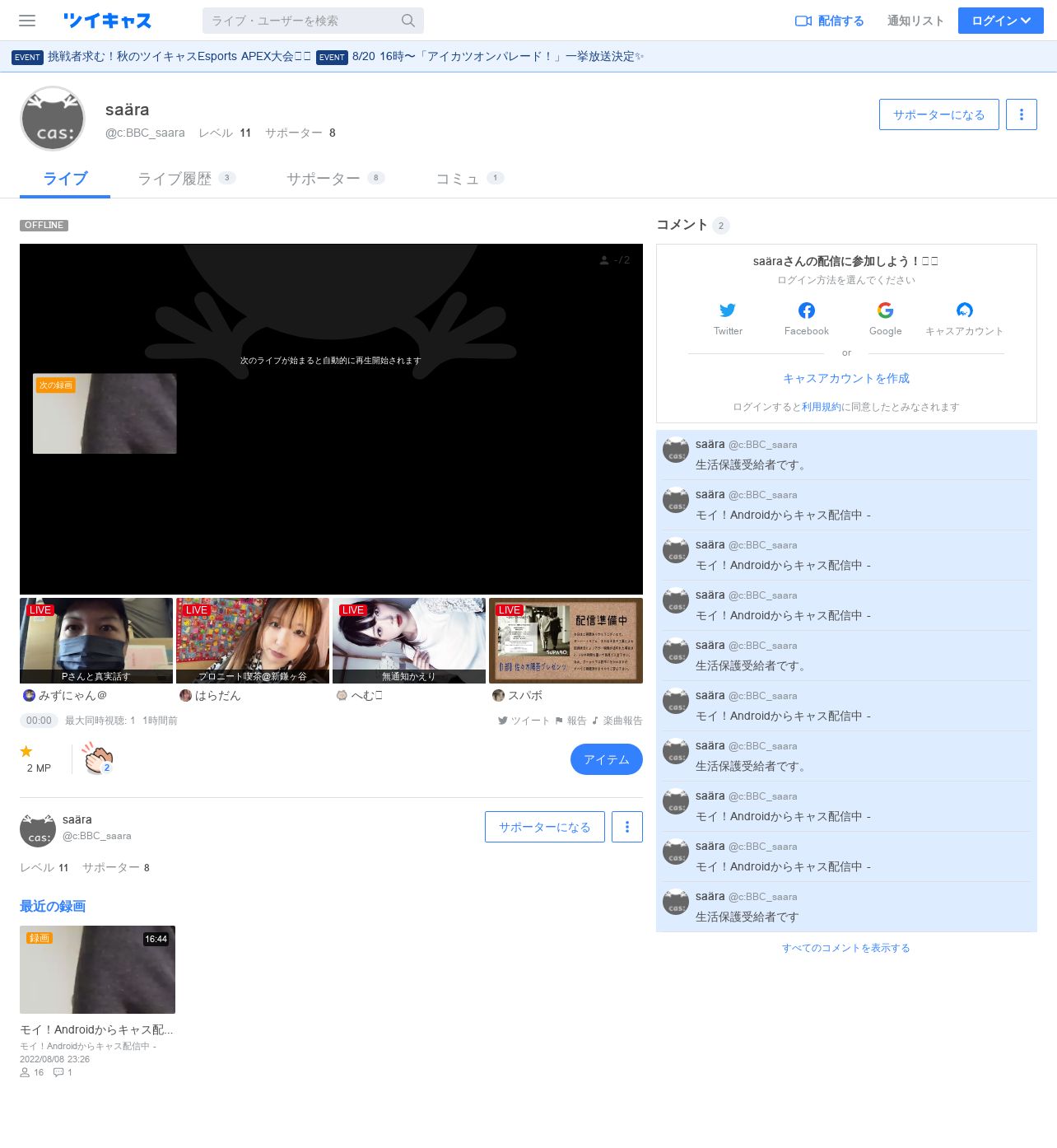
Task: Click the search magnifier icon
Action: pos(407,21)
